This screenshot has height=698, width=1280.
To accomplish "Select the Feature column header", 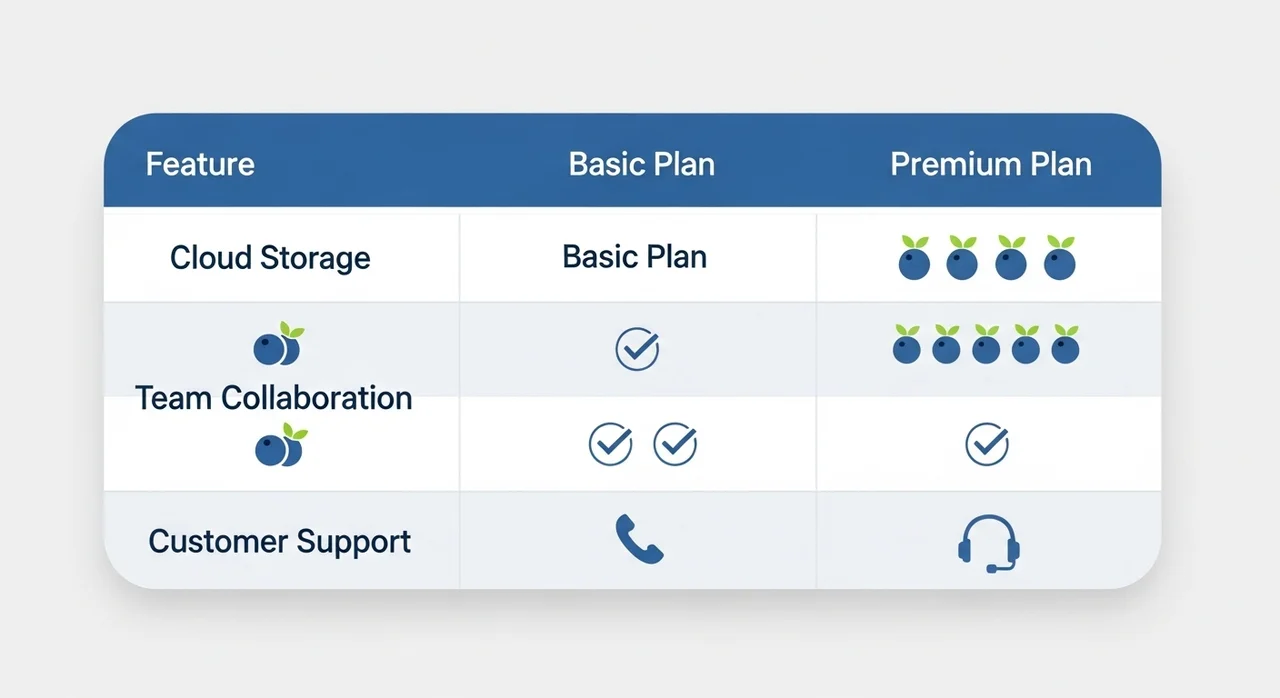I will pyautogui.click(x=200, y=164).
